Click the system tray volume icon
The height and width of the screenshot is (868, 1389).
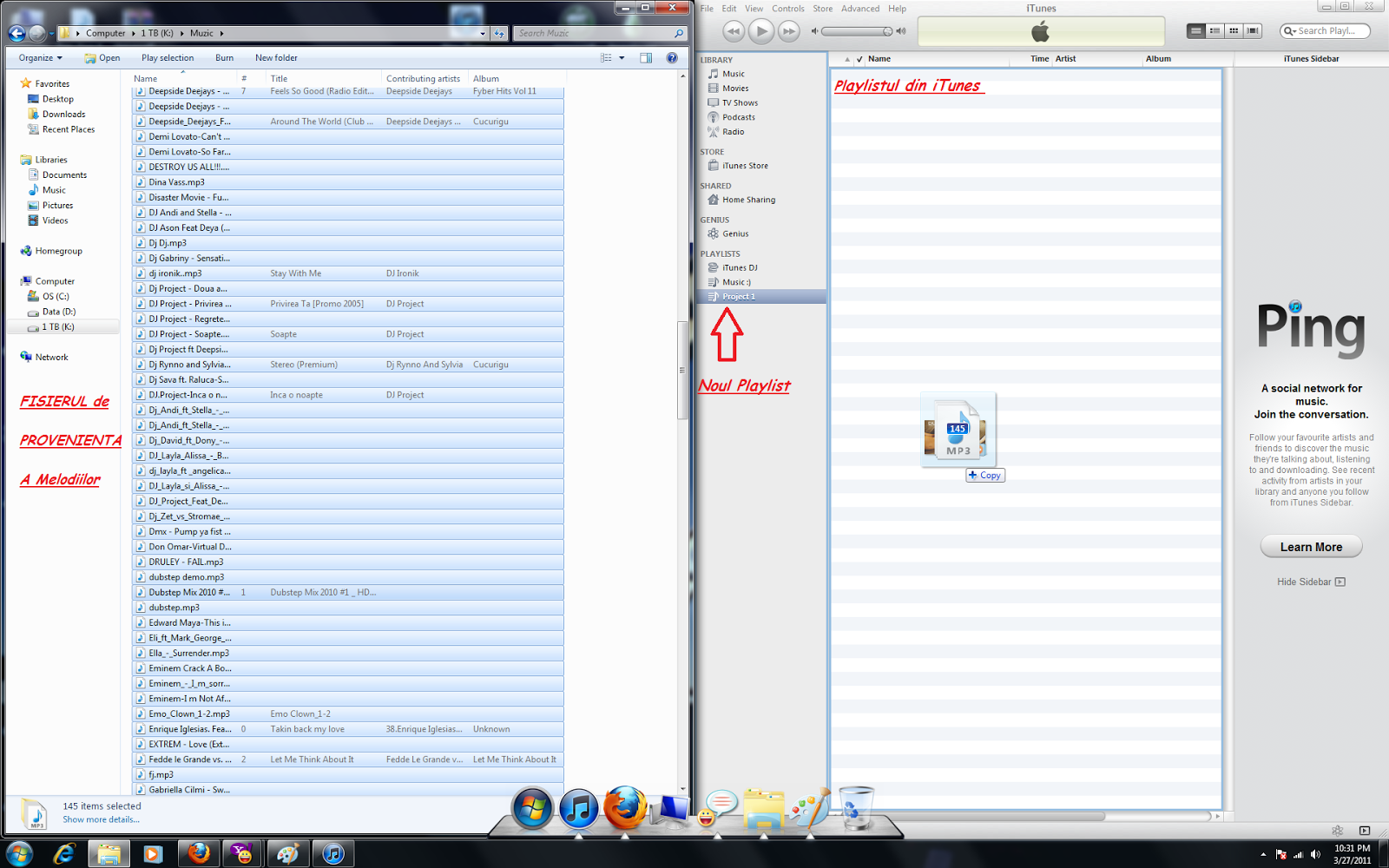click(1315, 854)
